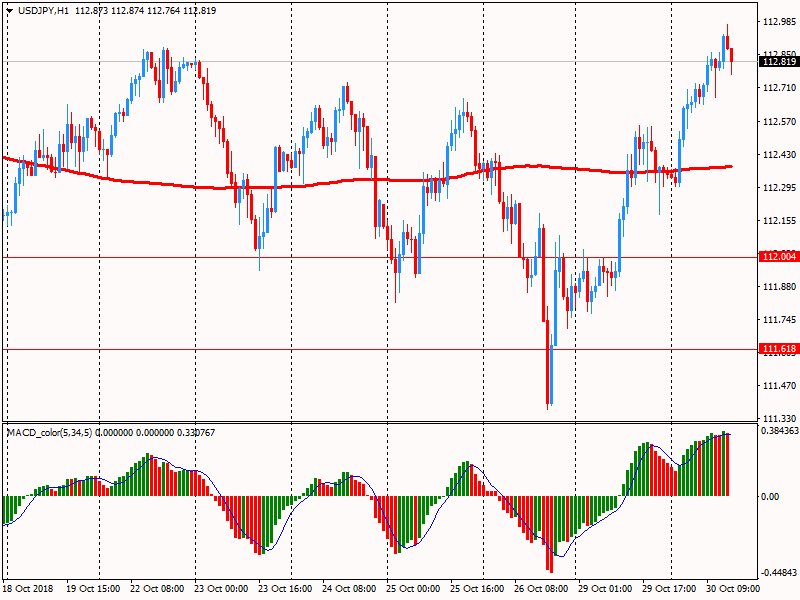The image size is (800, 600).
Task: Click the 112.295 price axis value
Action: pyautogui.click(x=779, y=188)
